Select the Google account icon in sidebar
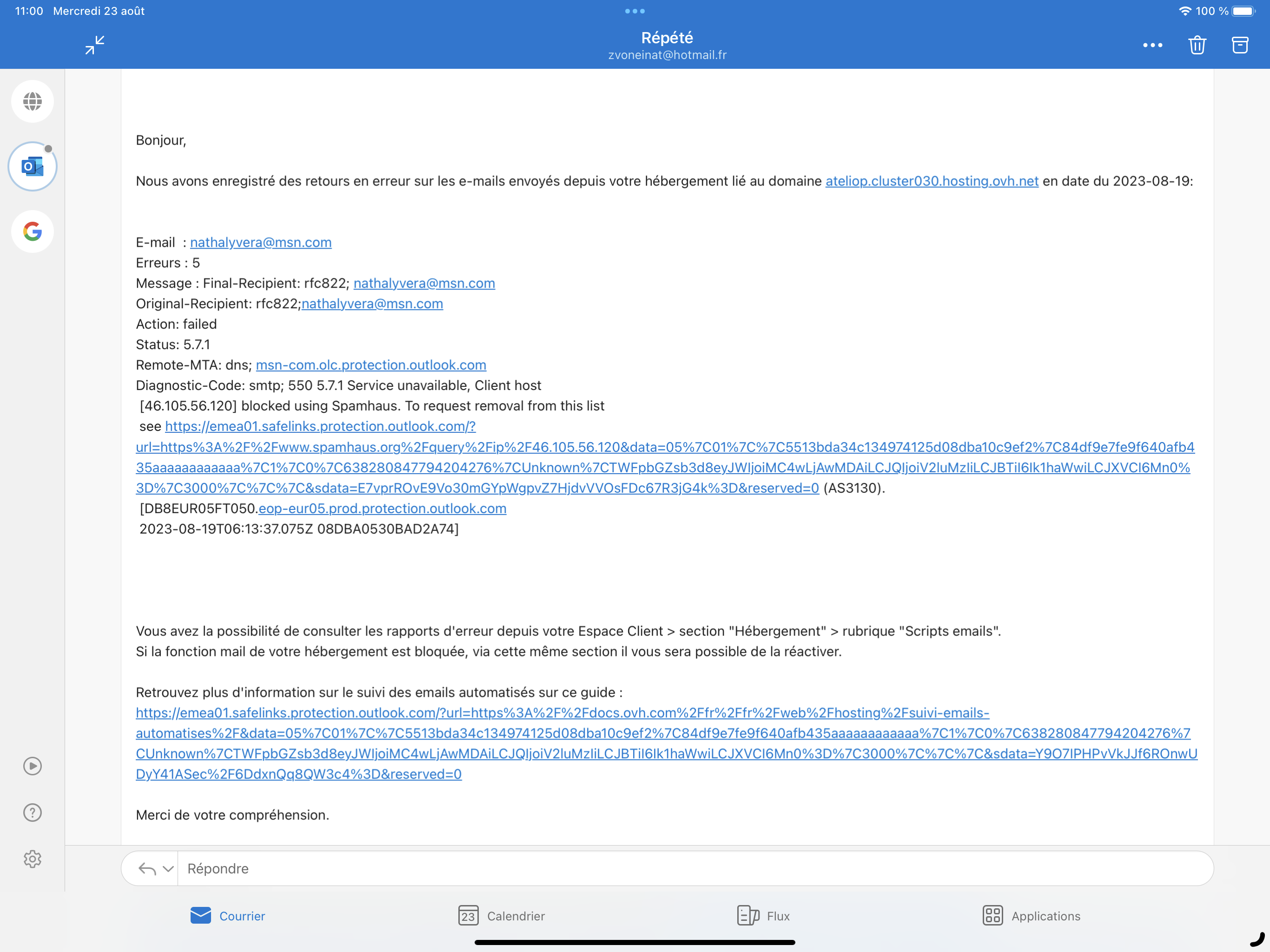The width and height of the screenshot is (1270, 952). point(33,231)
